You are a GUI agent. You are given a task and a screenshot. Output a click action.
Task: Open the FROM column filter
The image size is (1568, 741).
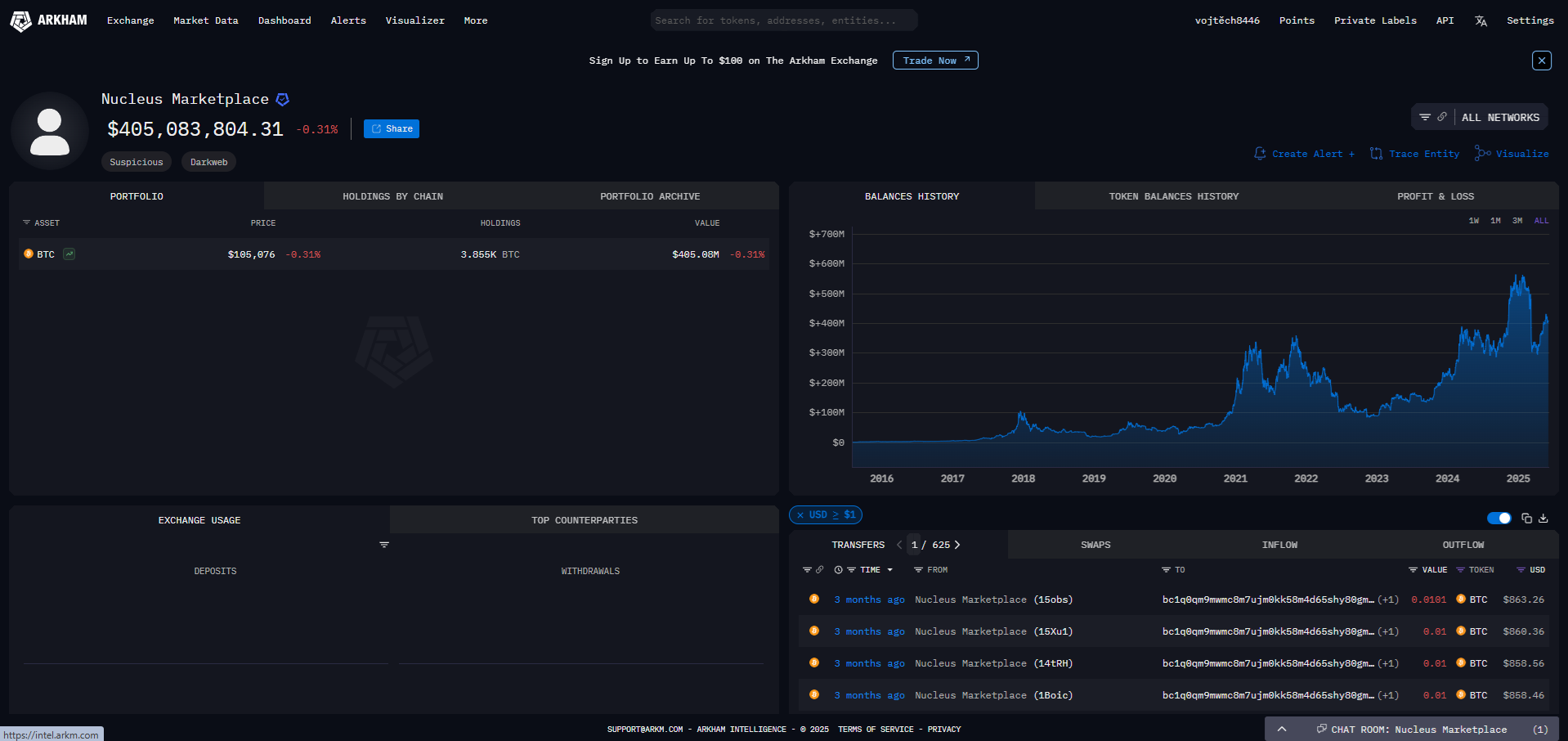click(x=918, y=570)
